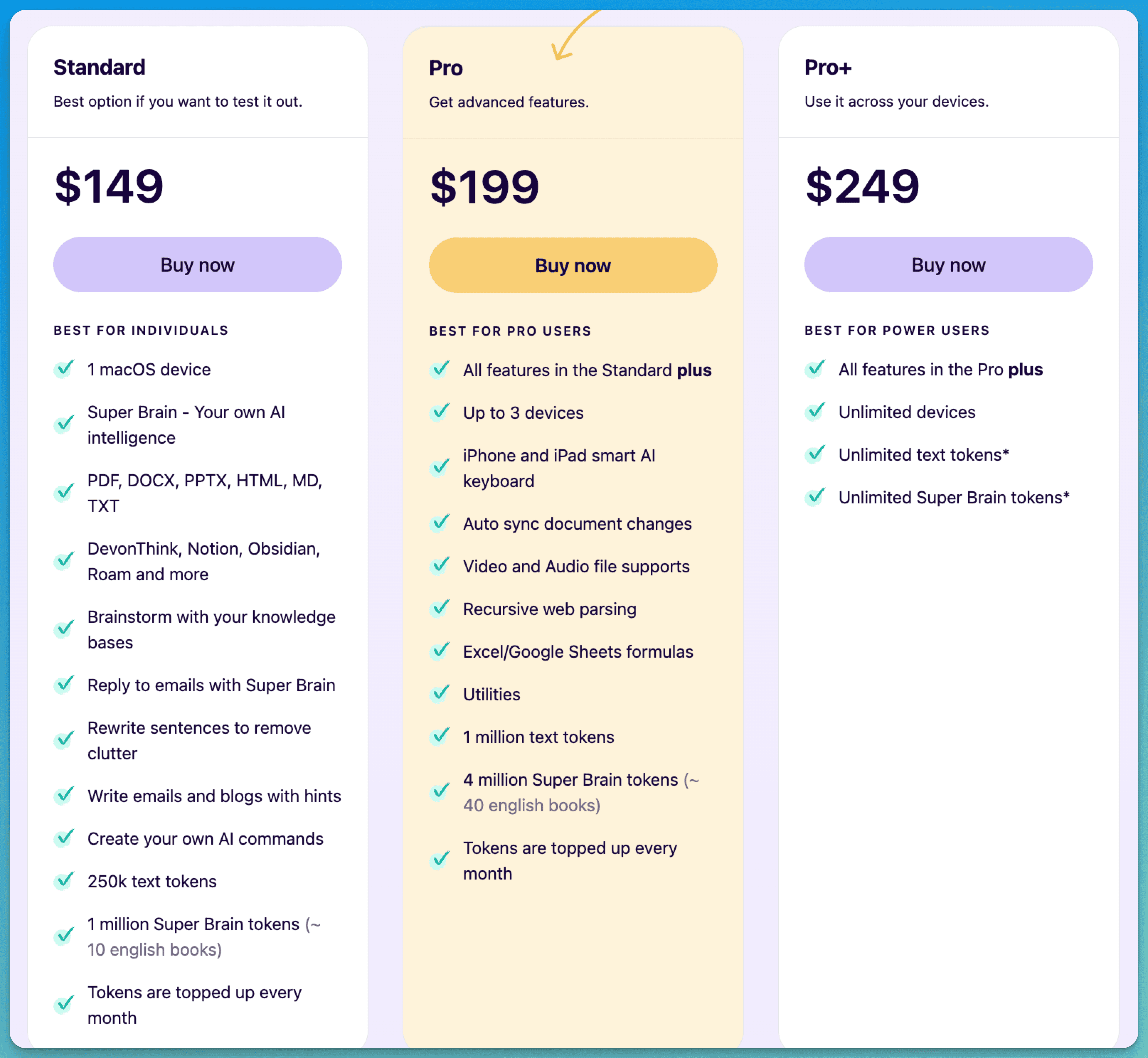The width and height of the screenshot is (1148, 1058).
Task: Click the checkmark beside 1 macOS device
Action: click(x=64, y=369)
